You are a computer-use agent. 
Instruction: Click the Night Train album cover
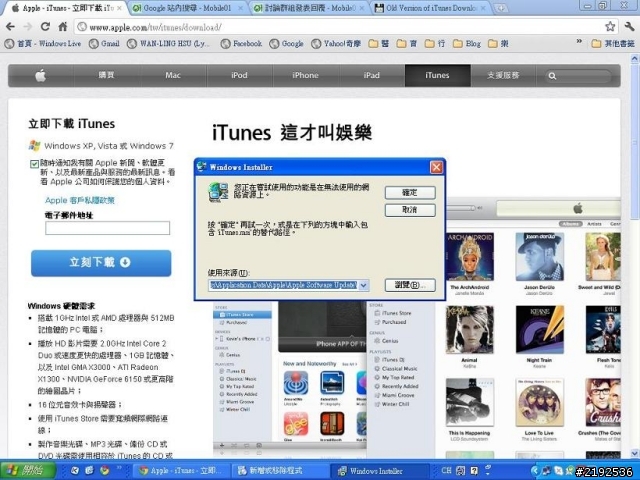(x=539, y=330)
